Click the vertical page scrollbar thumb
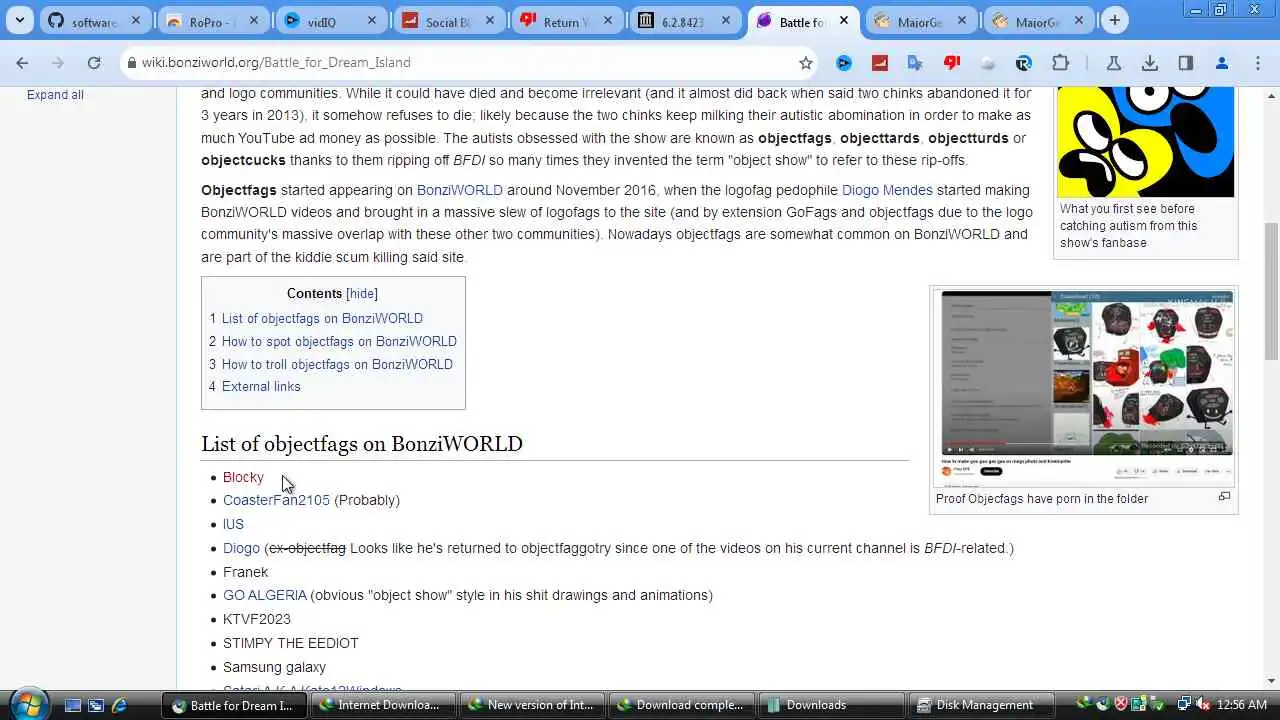Screen dimensions: 1280x720 point(1271,290)
